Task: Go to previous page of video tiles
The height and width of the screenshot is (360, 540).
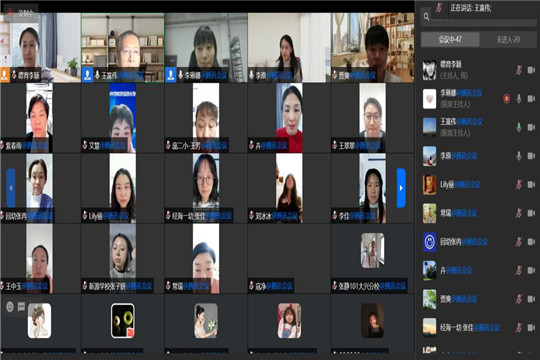Action: click(x=11, y=188)
